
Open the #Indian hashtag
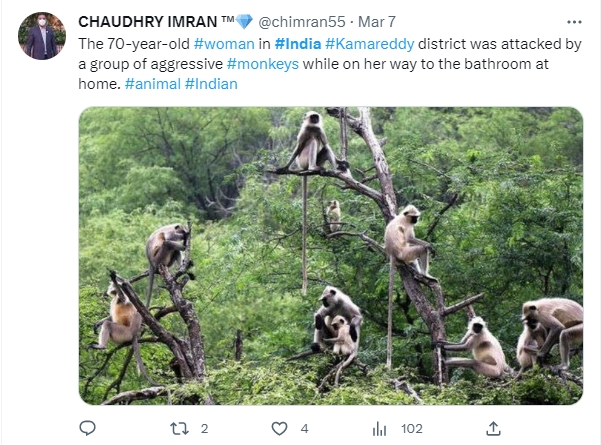(211, 84)
